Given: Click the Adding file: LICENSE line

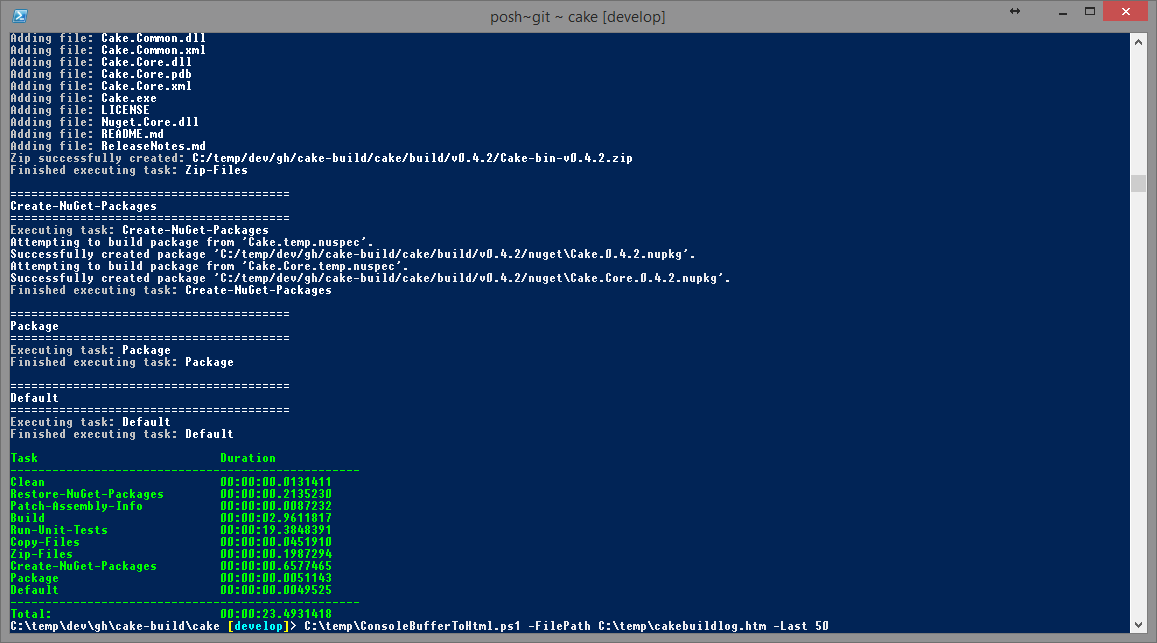Looking at the screenshot, I should pos(80,110).
